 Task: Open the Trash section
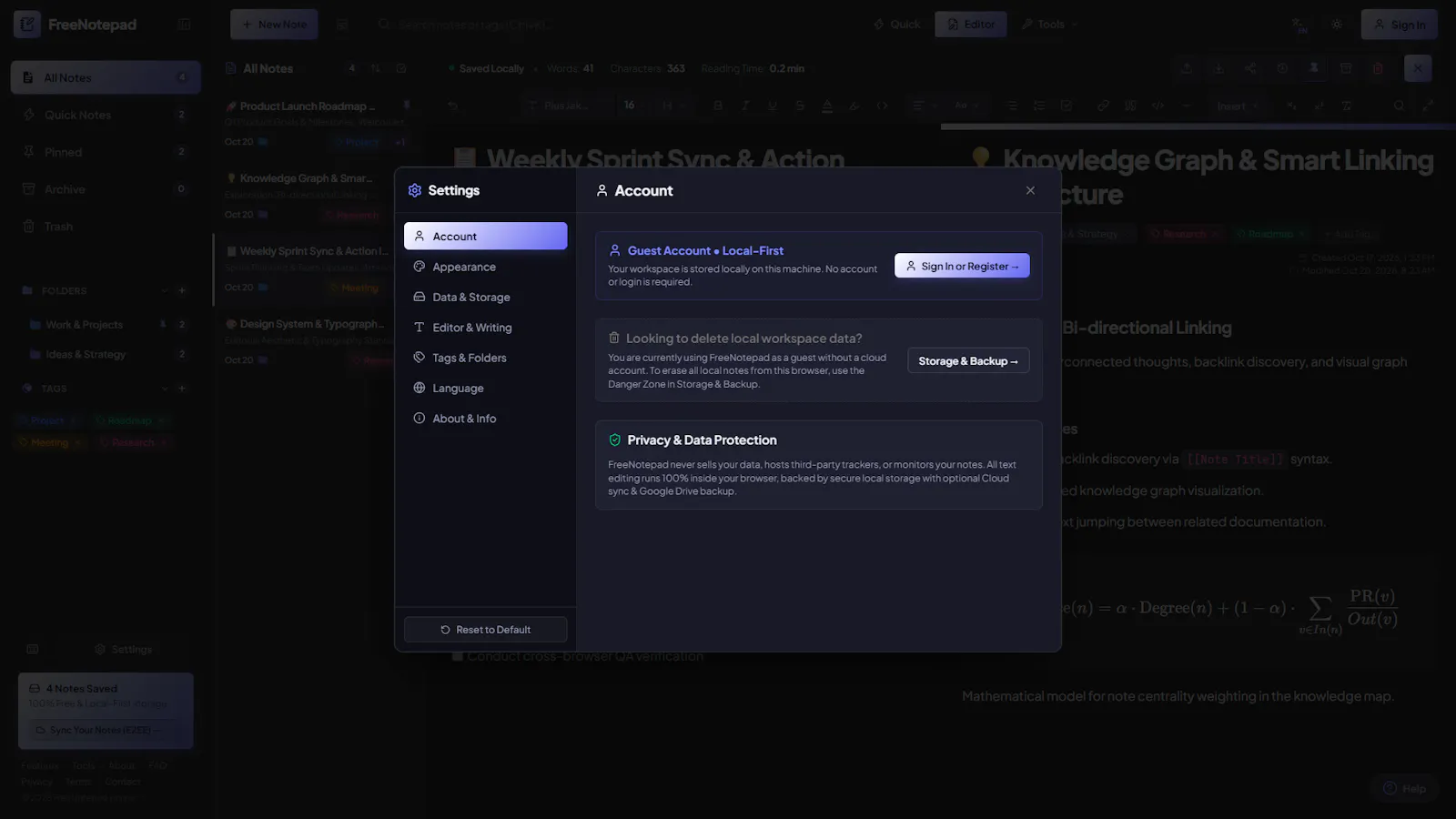click(106, 227)
